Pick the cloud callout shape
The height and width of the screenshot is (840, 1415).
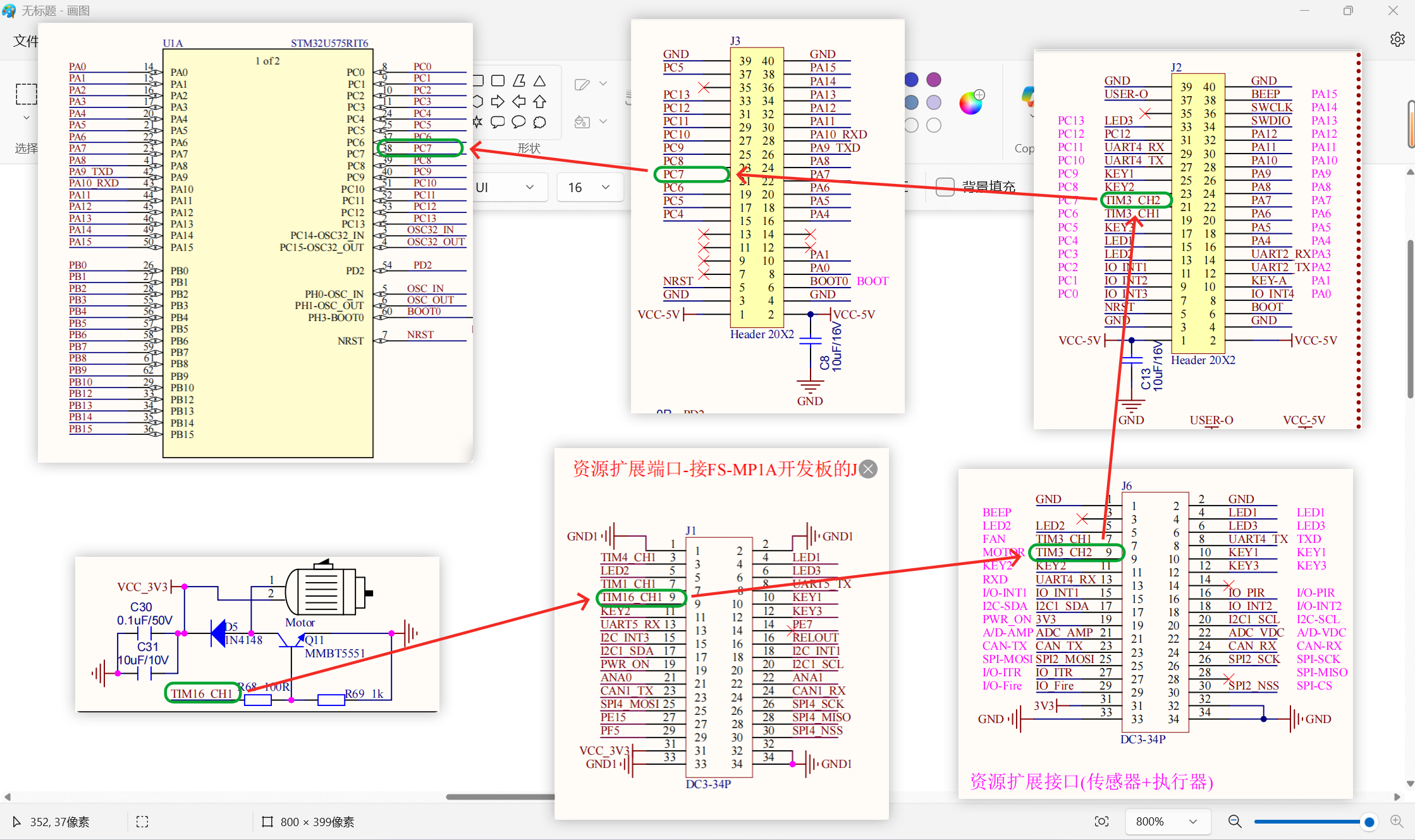pos(539,122)
